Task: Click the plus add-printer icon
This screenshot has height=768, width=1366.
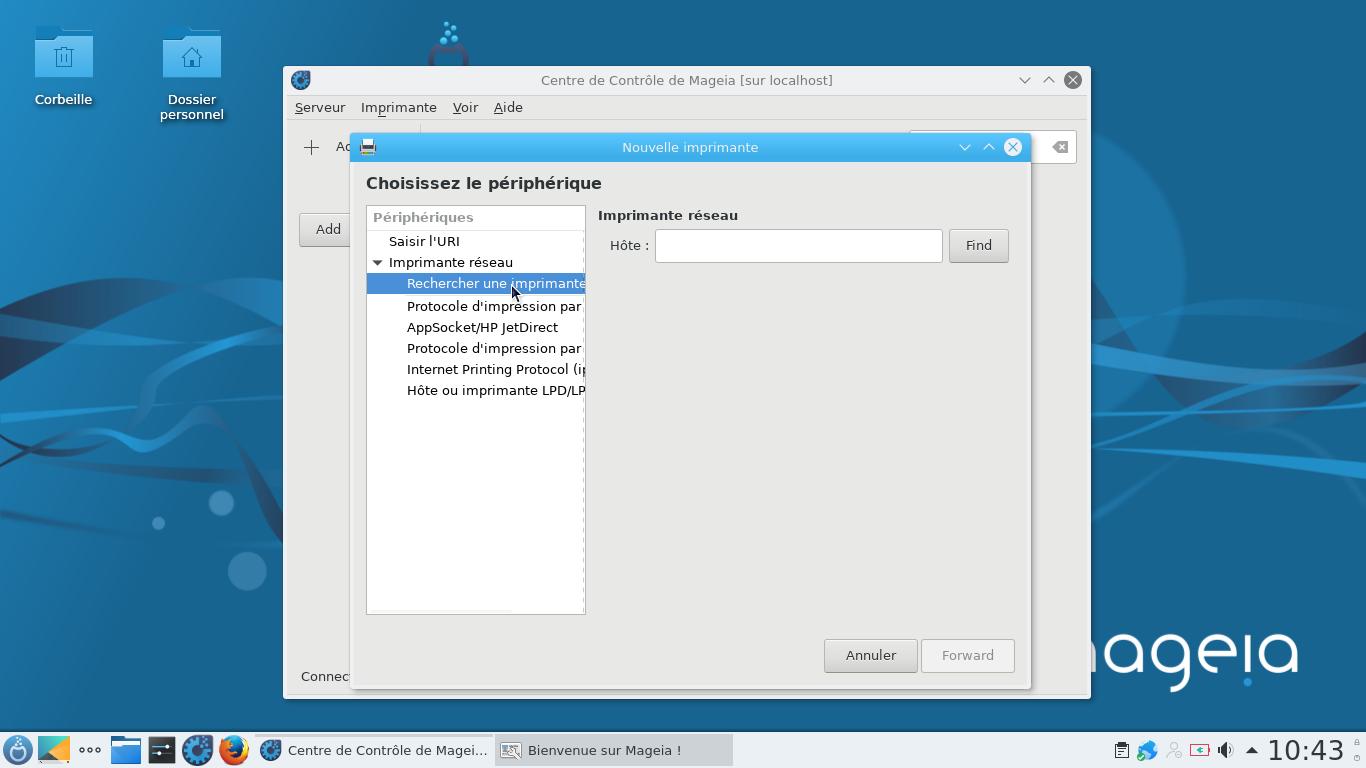Action: click(311, 147)
